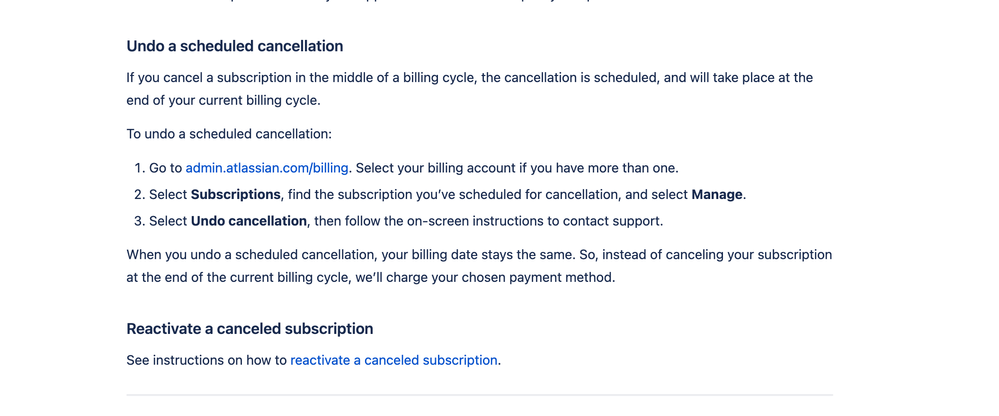Click the "Undo a scheduled cancellation" heading

click(x=235, y=46)
